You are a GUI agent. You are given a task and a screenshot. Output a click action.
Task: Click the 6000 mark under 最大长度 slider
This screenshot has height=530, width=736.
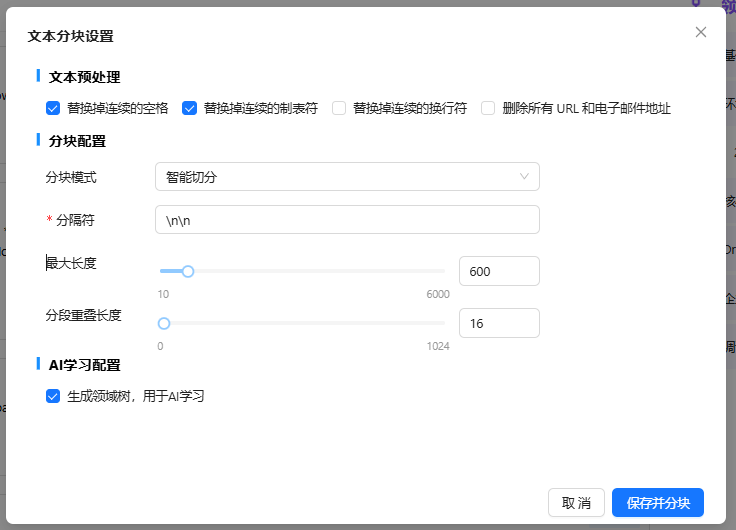438,294
